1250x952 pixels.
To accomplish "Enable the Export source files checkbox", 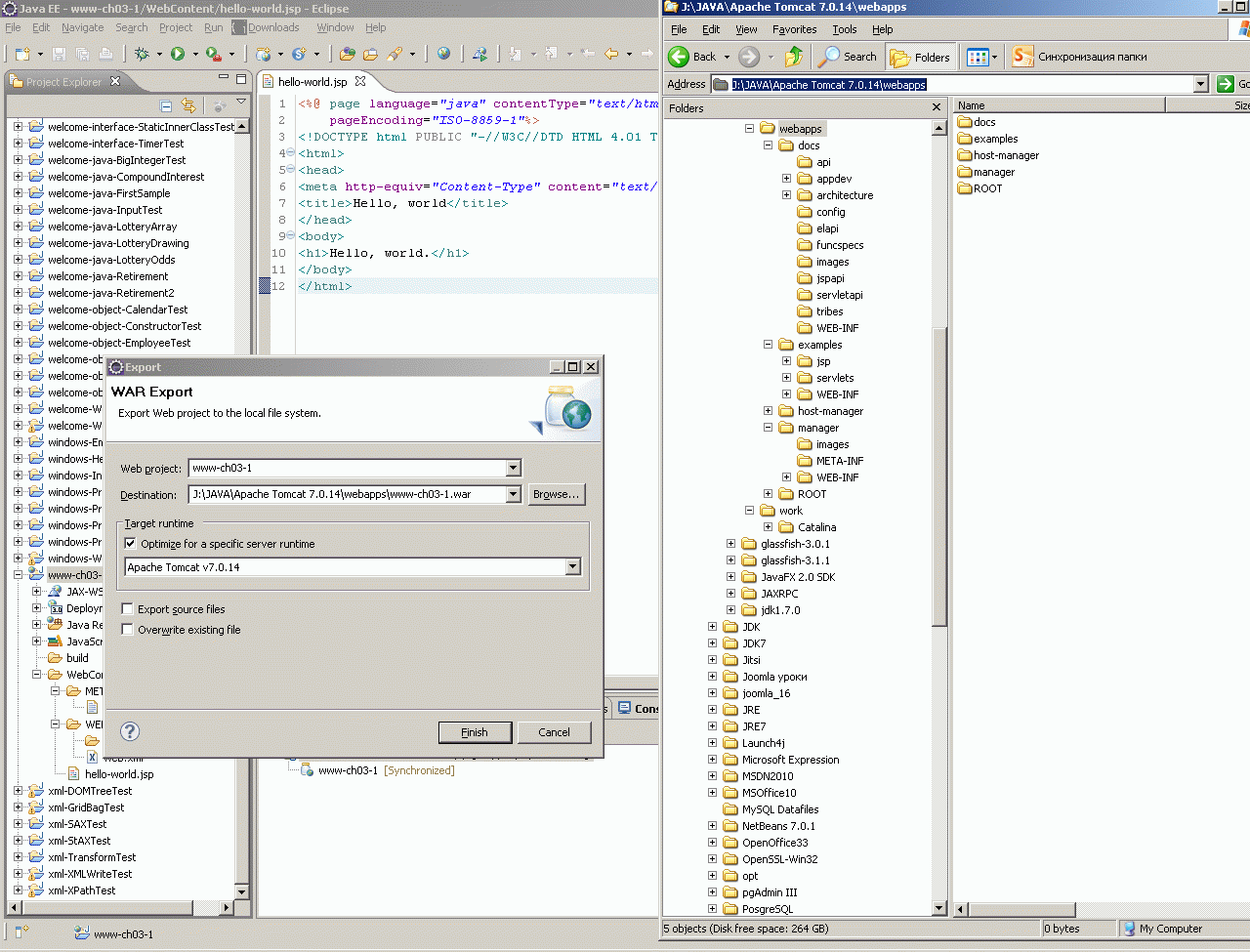I will pos(127,609).
